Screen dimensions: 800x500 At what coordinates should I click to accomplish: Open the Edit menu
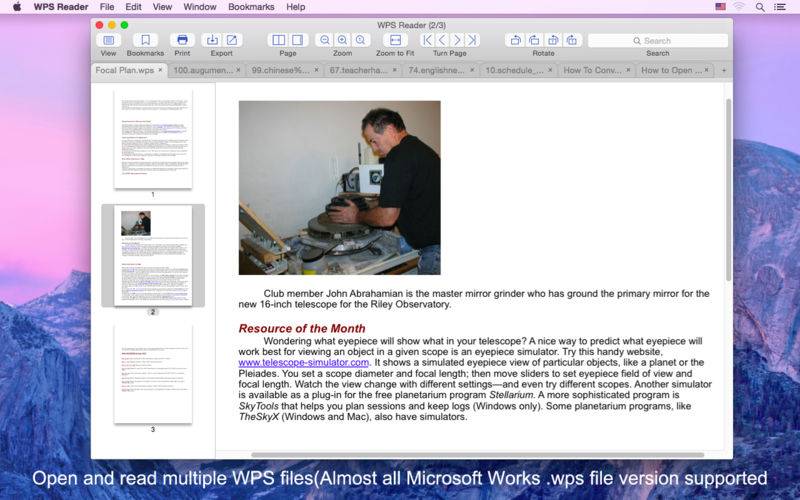click(x=133, y=7)
